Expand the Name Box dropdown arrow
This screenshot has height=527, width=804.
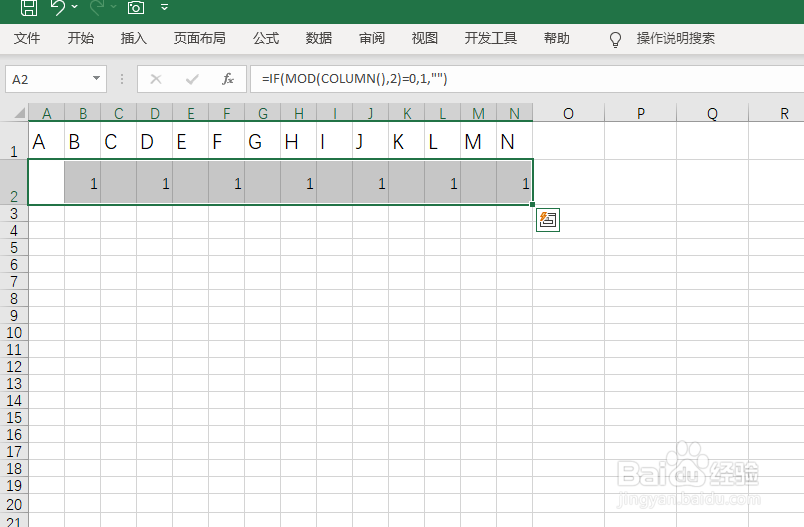tap(96, 78)
